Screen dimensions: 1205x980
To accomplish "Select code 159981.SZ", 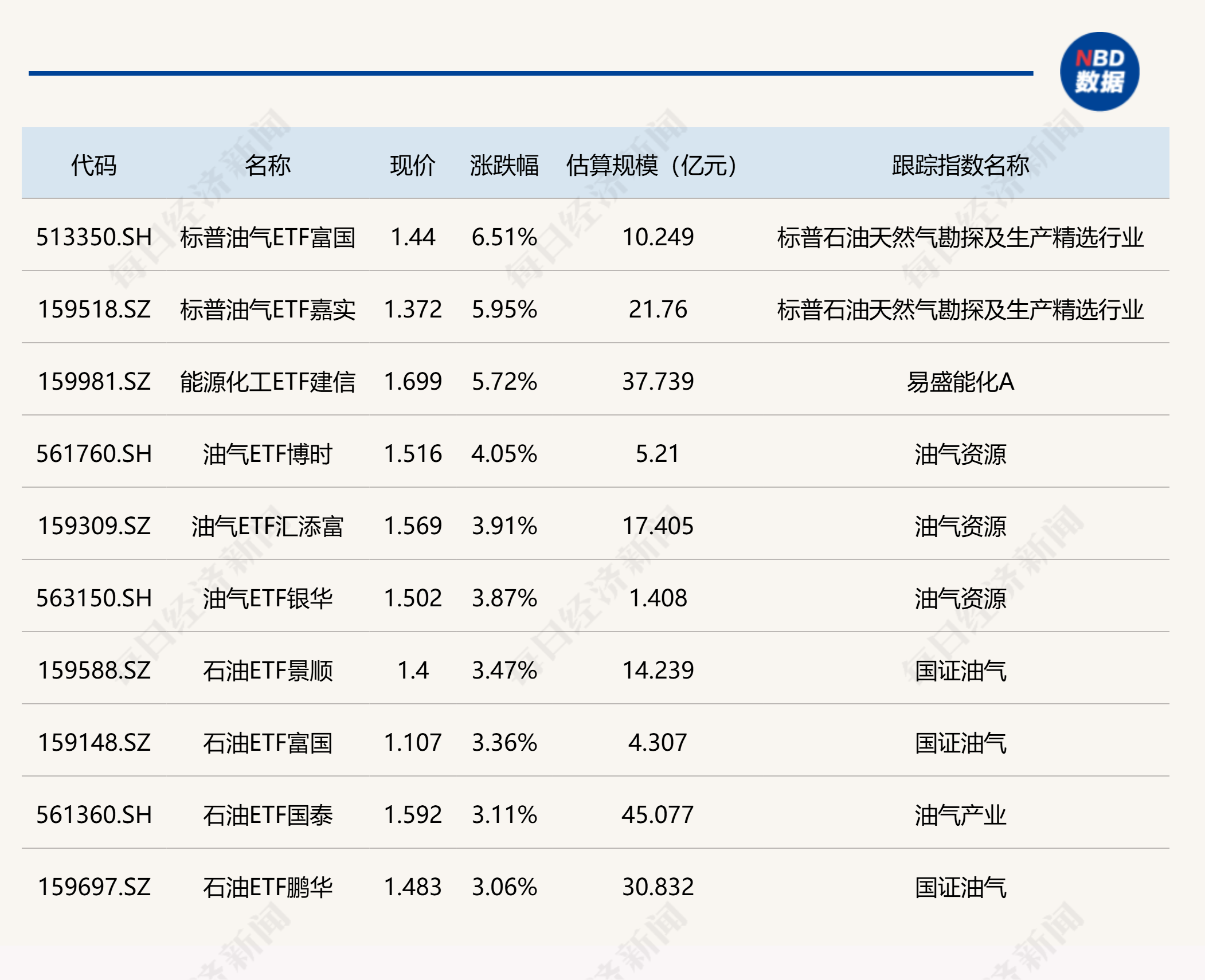I will coord(94,382).
